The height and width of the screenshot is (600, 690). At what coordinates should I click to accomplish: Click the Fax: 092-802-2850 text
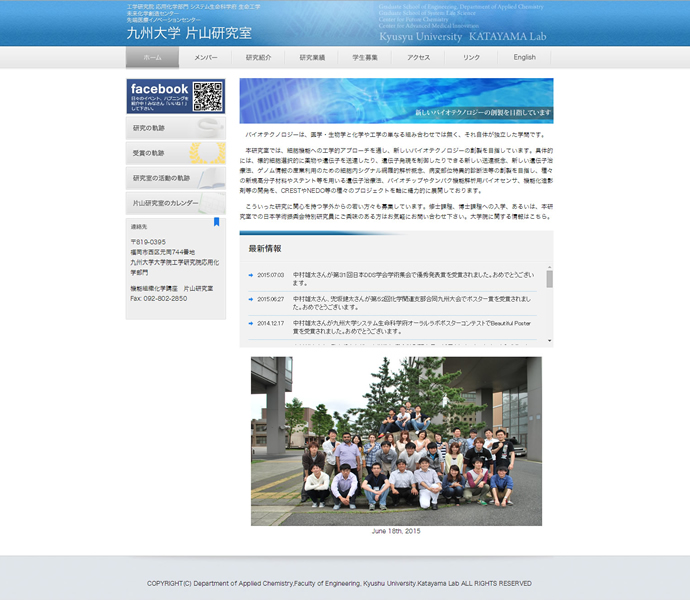tap(159, 298)
